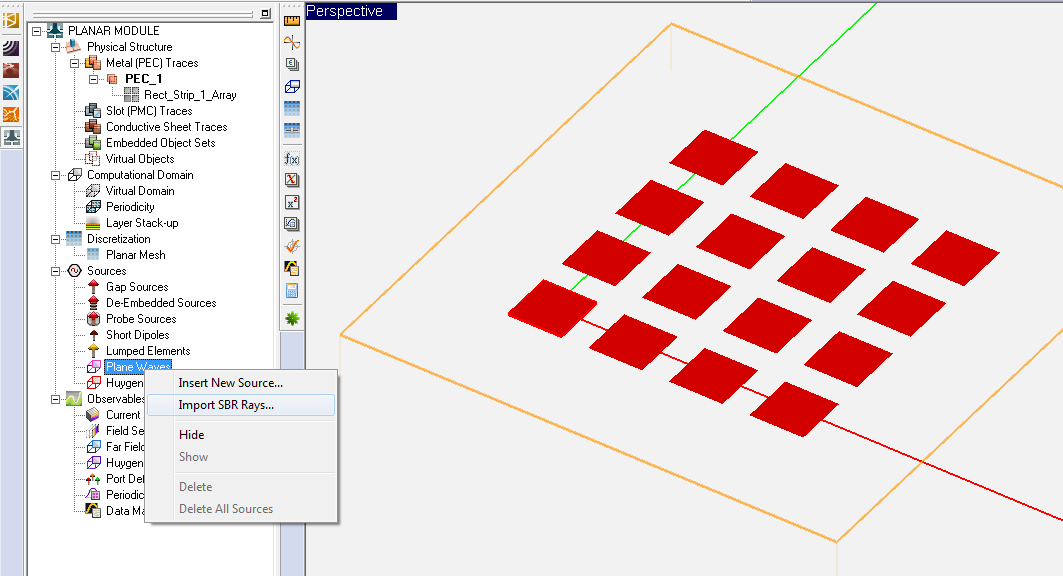This screenshot has width=1063, height=576.
Task: Click the f(x) functions toolbar icon
Action: tap(292, 159)
